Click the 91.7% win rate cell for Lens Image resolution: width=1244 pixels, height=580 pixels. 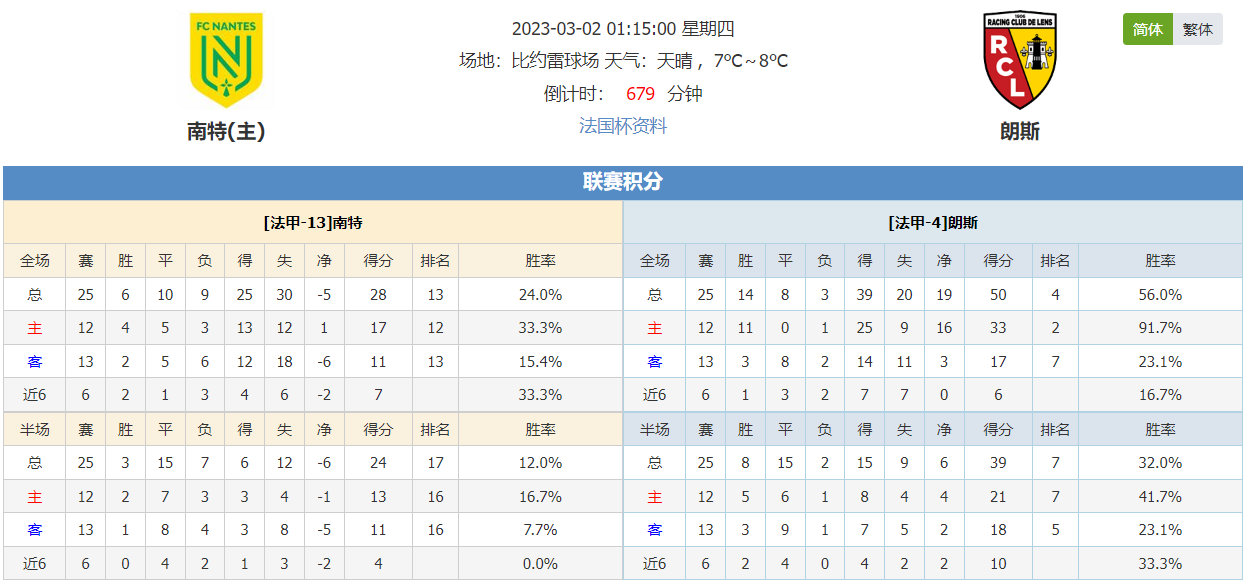tap(1160, 328)
